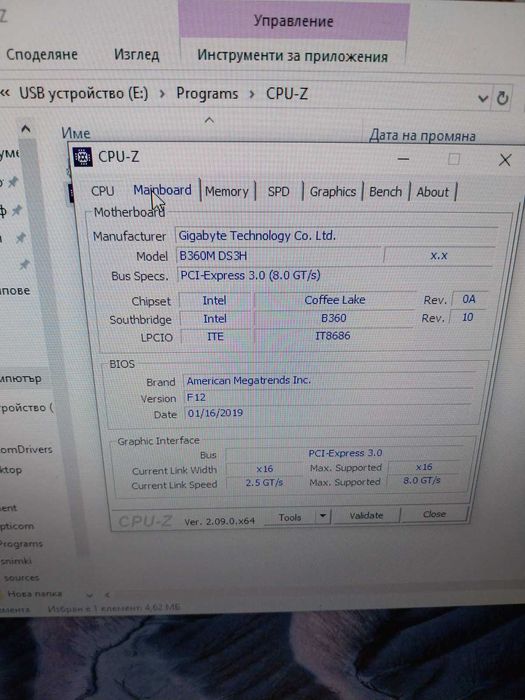Sort by Дата на промяна column

tap(422, 135)
